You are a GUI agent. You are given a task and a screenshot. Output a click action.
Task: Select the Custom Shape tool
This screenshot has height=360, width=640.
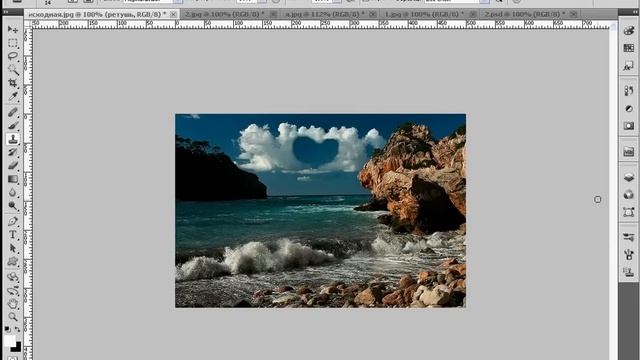tap(13, 262)
